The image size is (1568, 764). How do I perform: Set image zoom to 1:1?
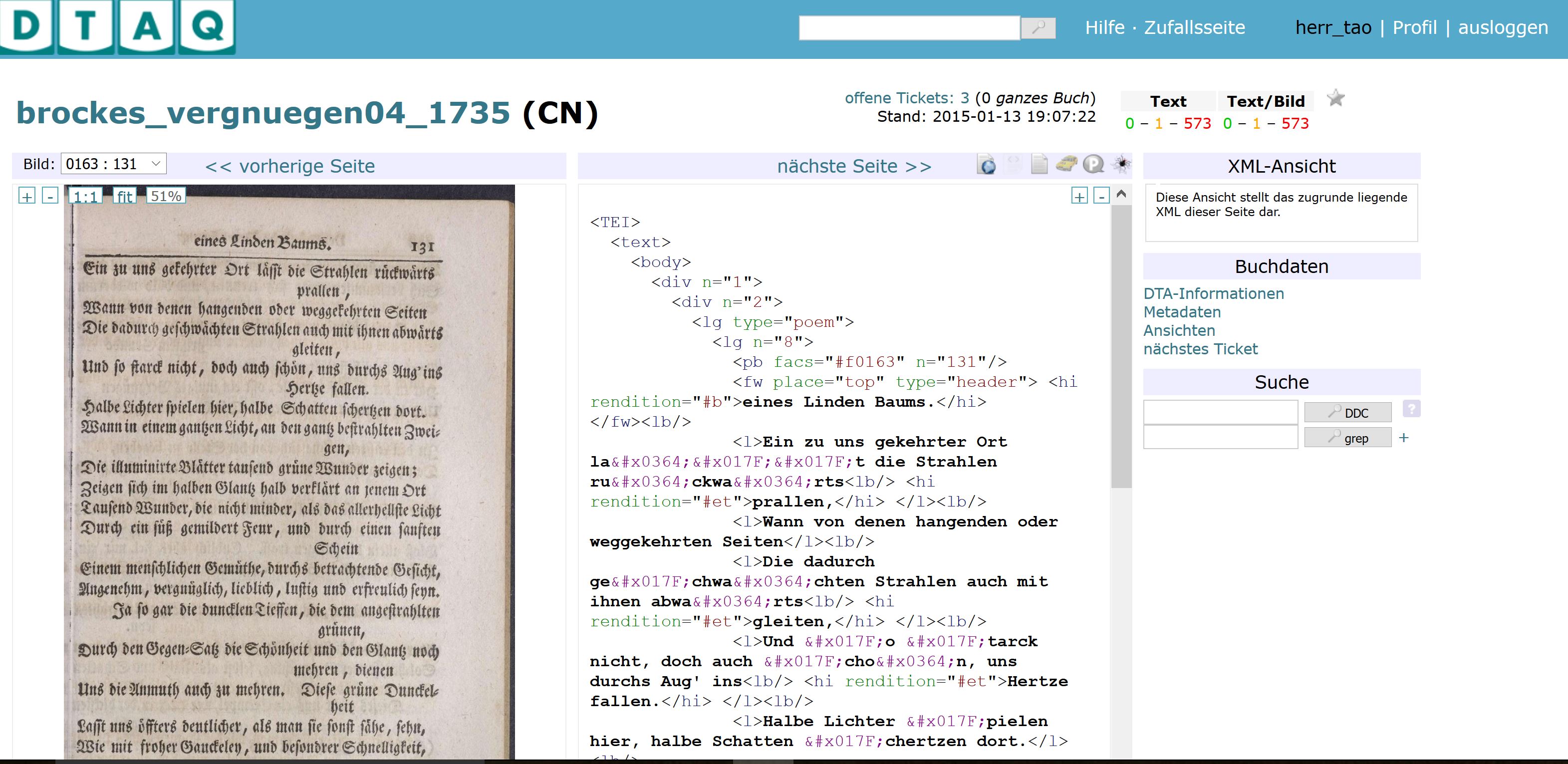pos(85,196)
